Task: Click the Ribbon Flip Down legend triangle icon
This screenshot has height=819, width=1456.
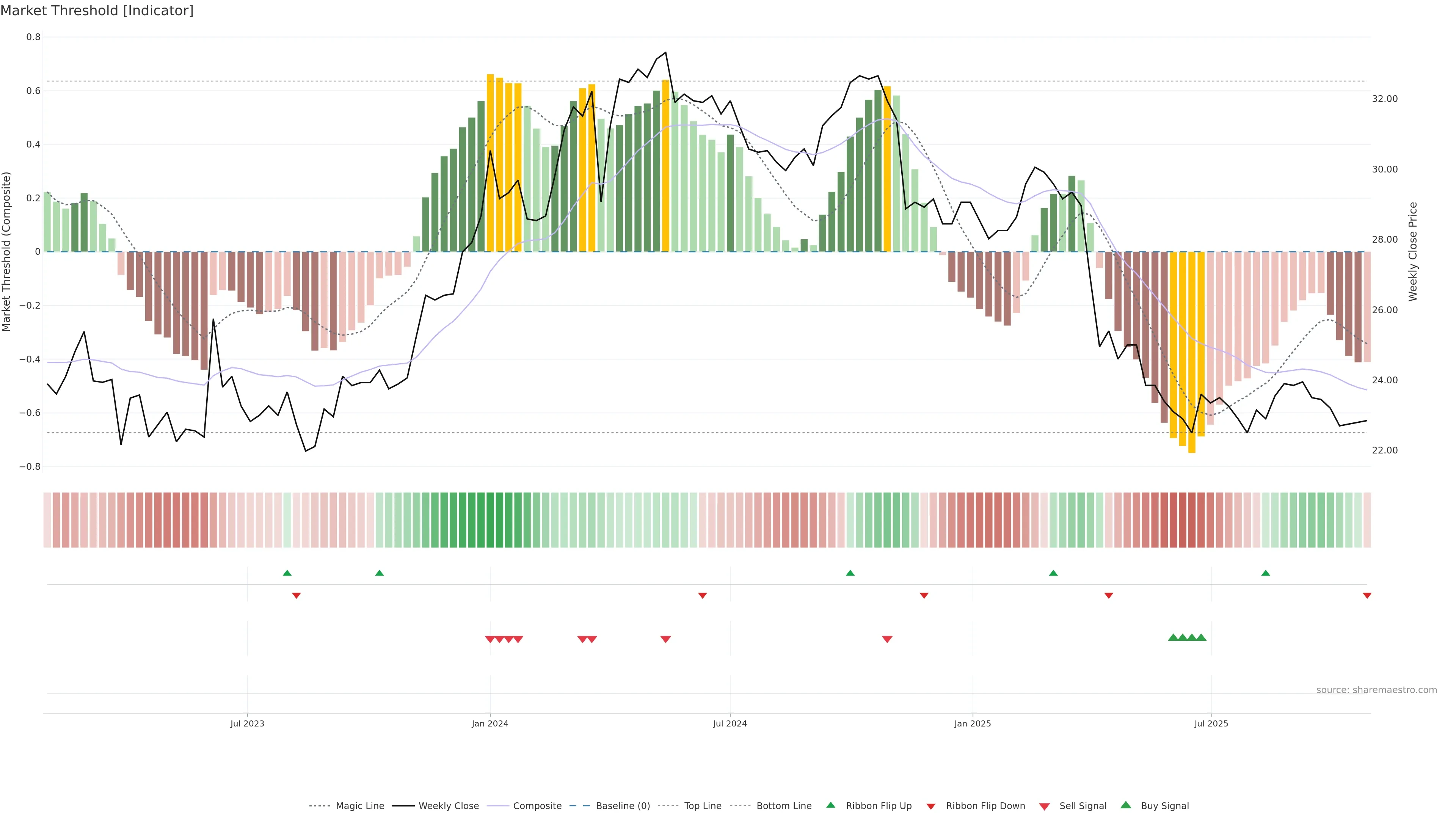Action: (930, 806)
